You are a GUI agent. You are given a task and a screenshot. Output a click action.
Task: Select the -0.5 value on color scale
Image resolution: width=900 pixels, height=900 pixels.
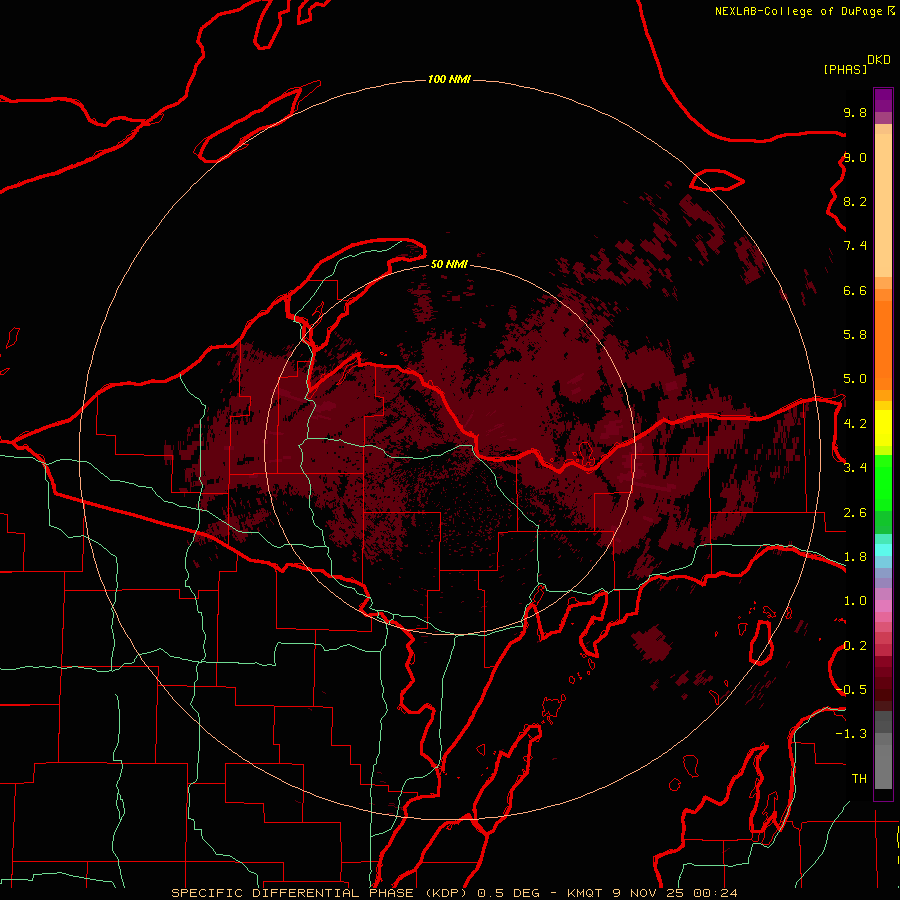coord(852,690)
